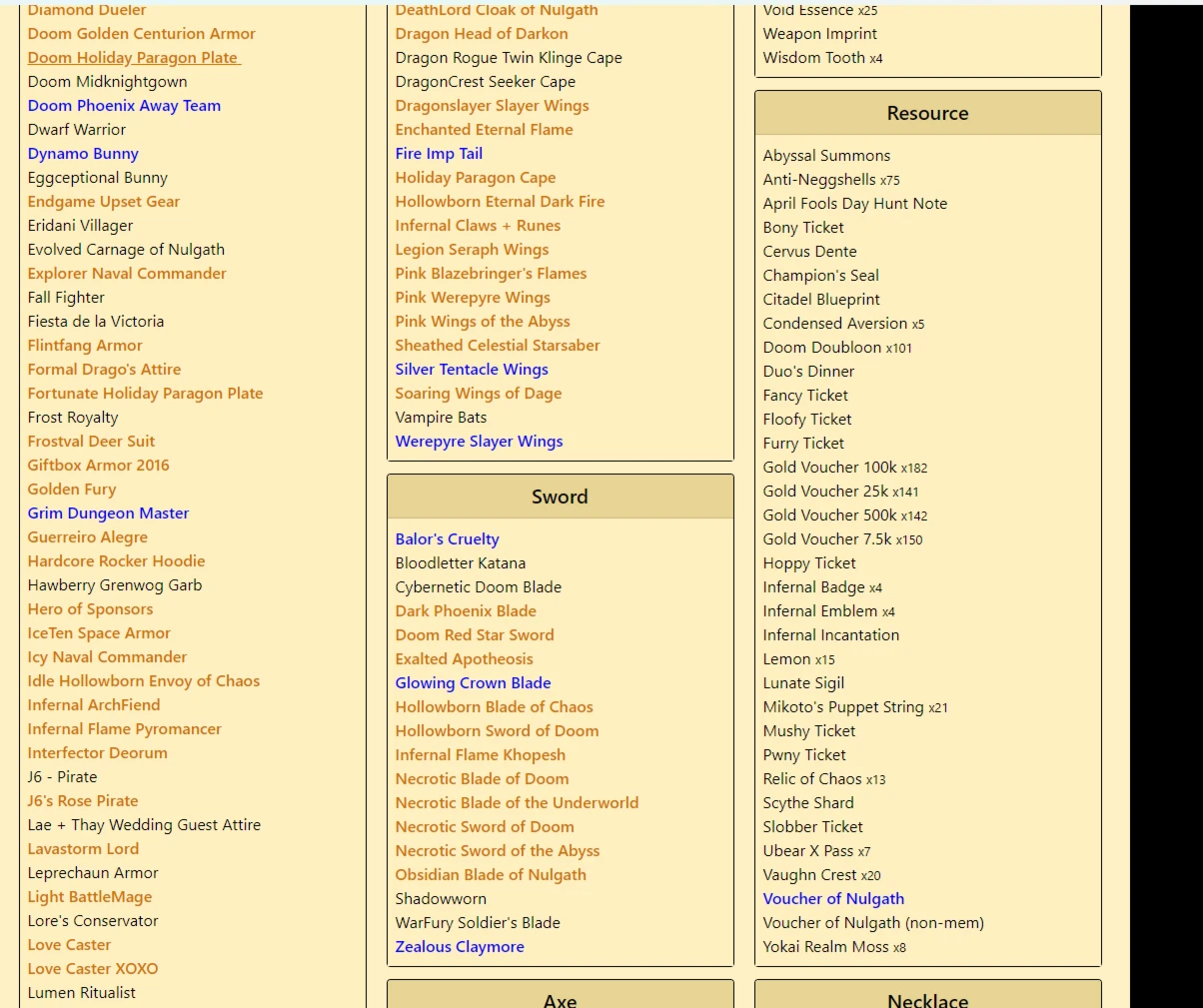The width and height of the screenshot is (1203, 1008).
Task: Select Pink Wings of the Abyss
Action: 483,322
